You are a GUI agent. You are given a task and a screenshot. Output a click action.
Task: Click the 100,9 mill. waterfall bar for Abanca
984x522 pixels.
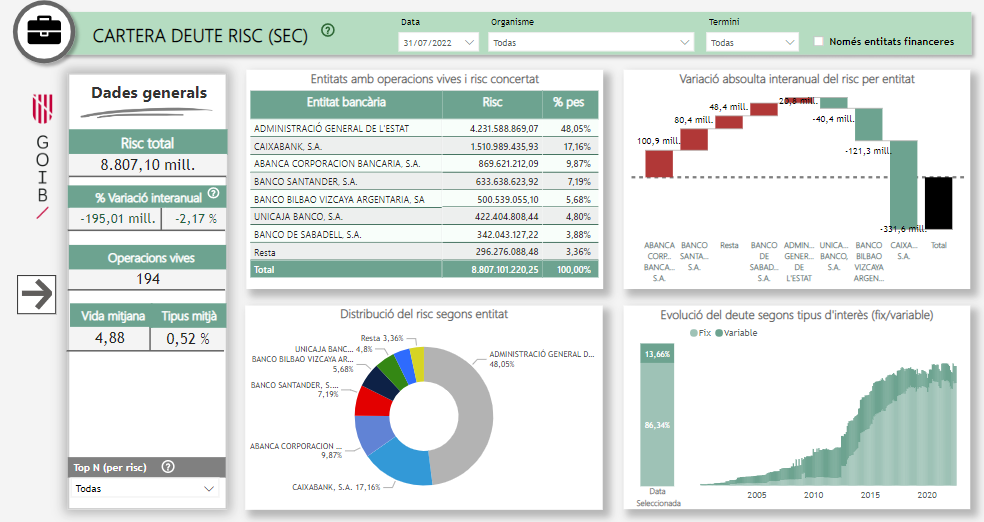(659, 164)
